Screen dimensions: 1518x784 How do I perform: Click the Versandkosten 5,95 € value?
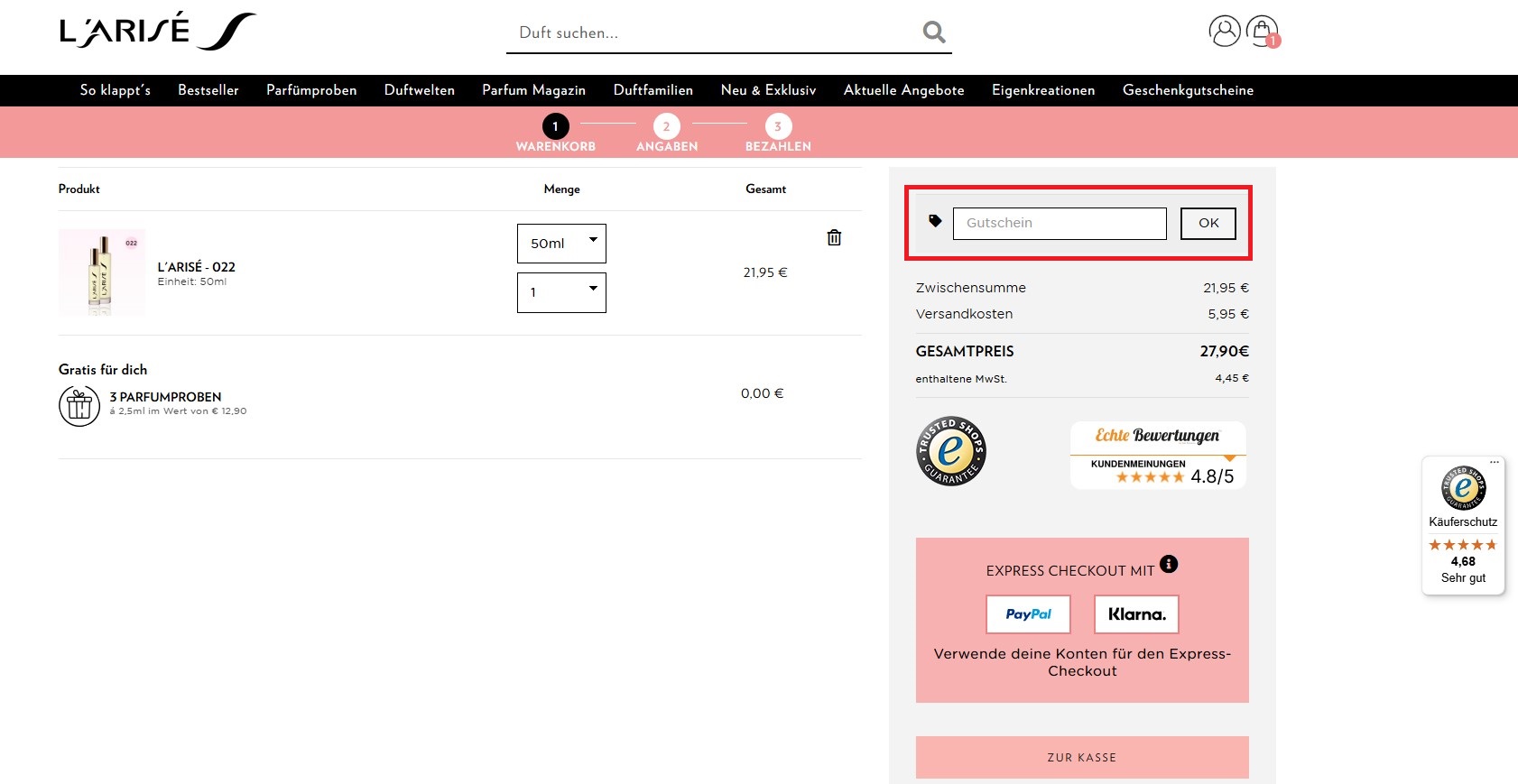click(x=1228, y=314)
